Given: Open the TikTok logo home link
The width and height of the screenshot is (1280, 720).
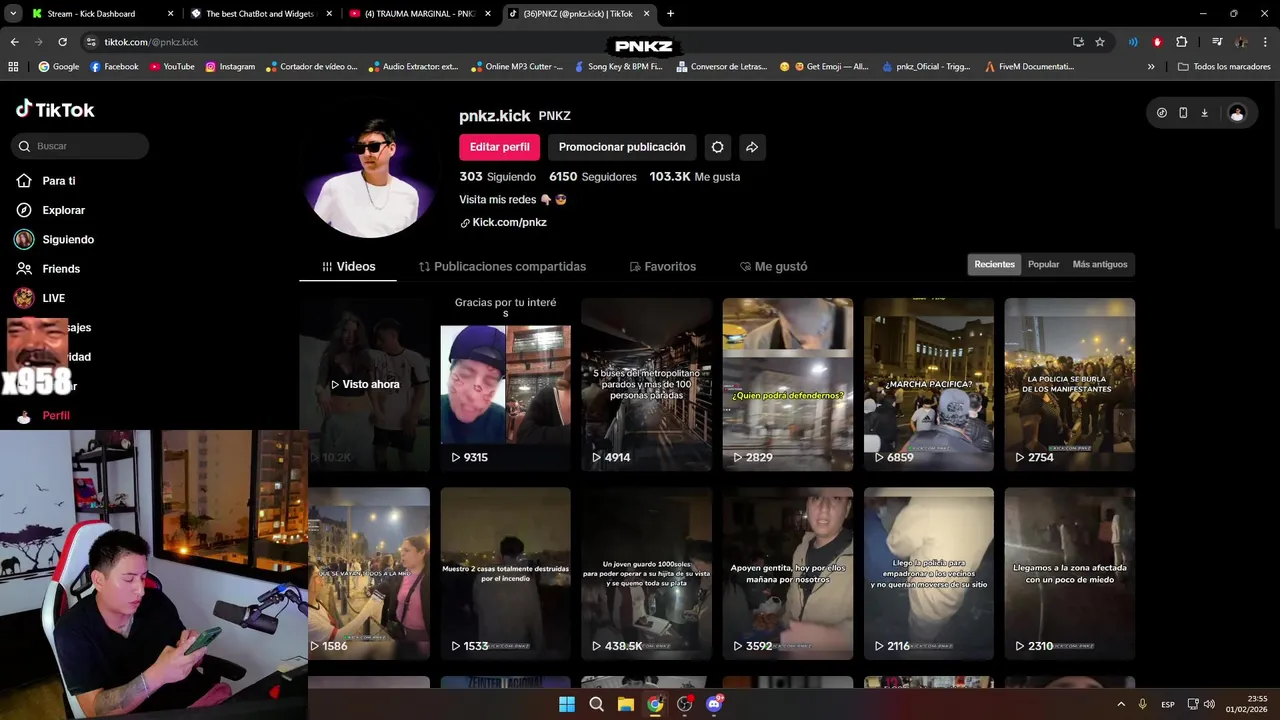Looking at the screenshot, I should (55, 110).
